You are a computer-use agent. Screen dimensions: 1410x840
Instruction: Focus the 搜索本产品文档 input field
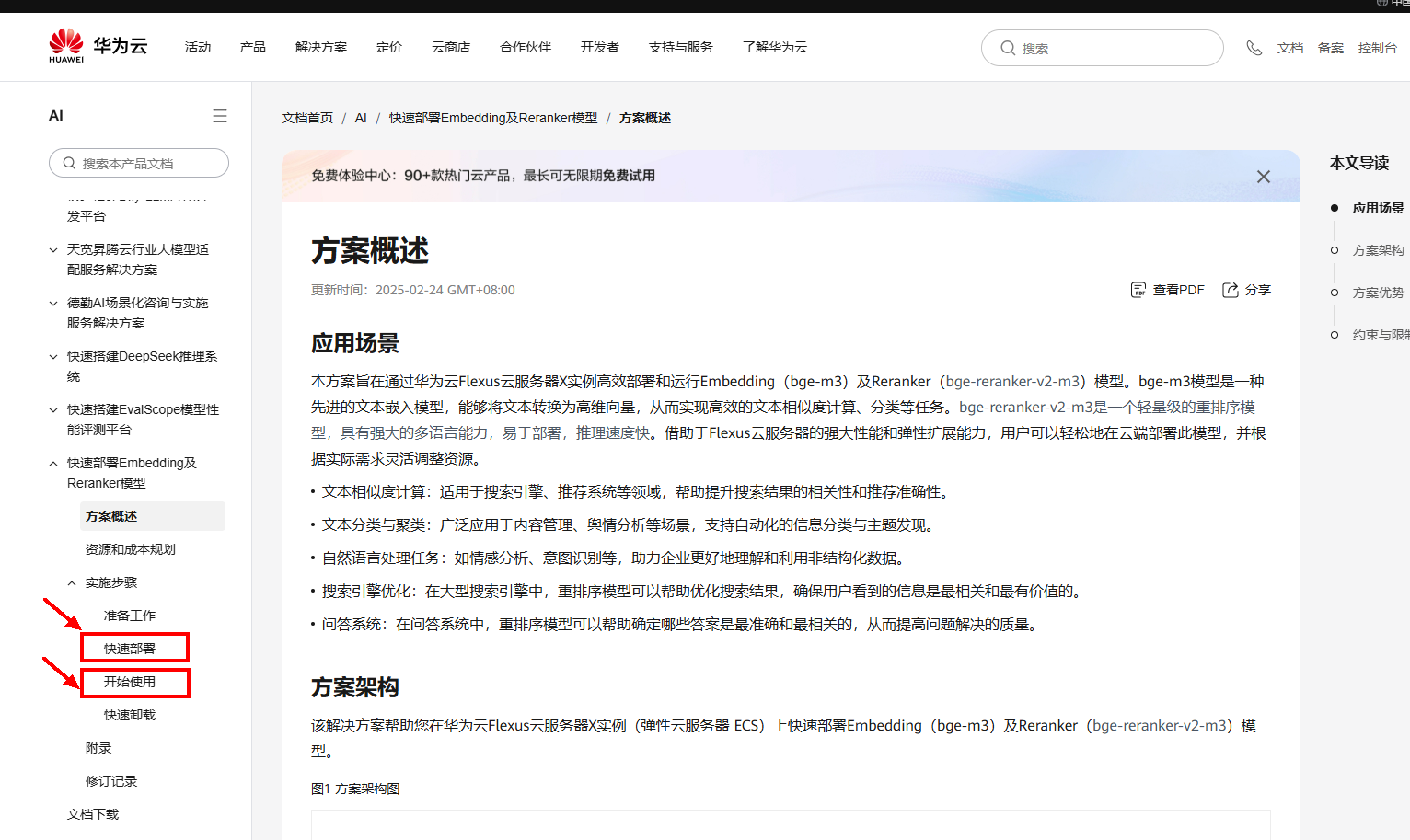[x=139, y=163]
